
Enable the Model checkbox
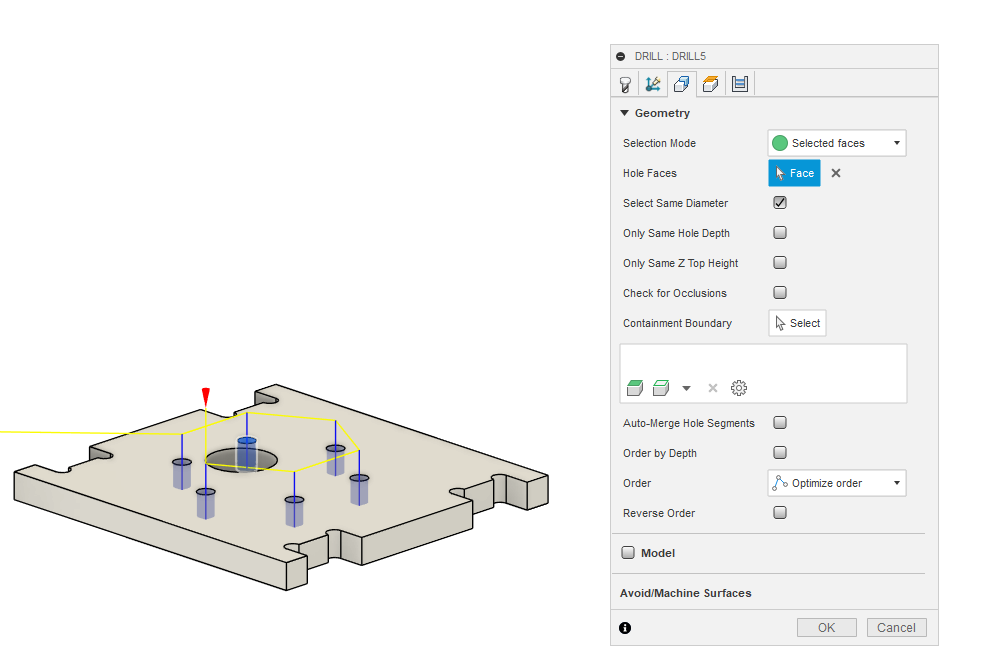(x=628, y=553)
